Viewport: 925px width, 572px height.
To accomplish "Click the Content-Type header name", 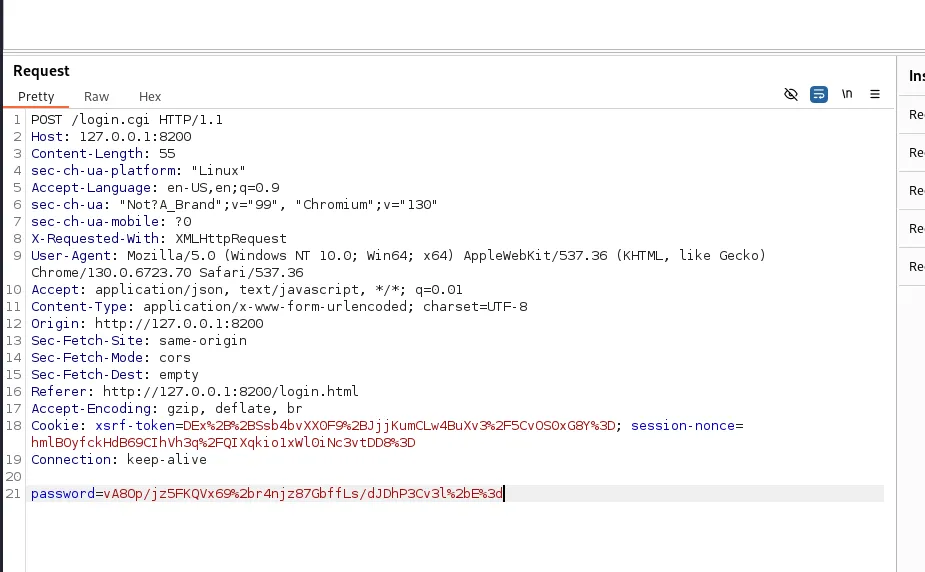I will point(79,307).
